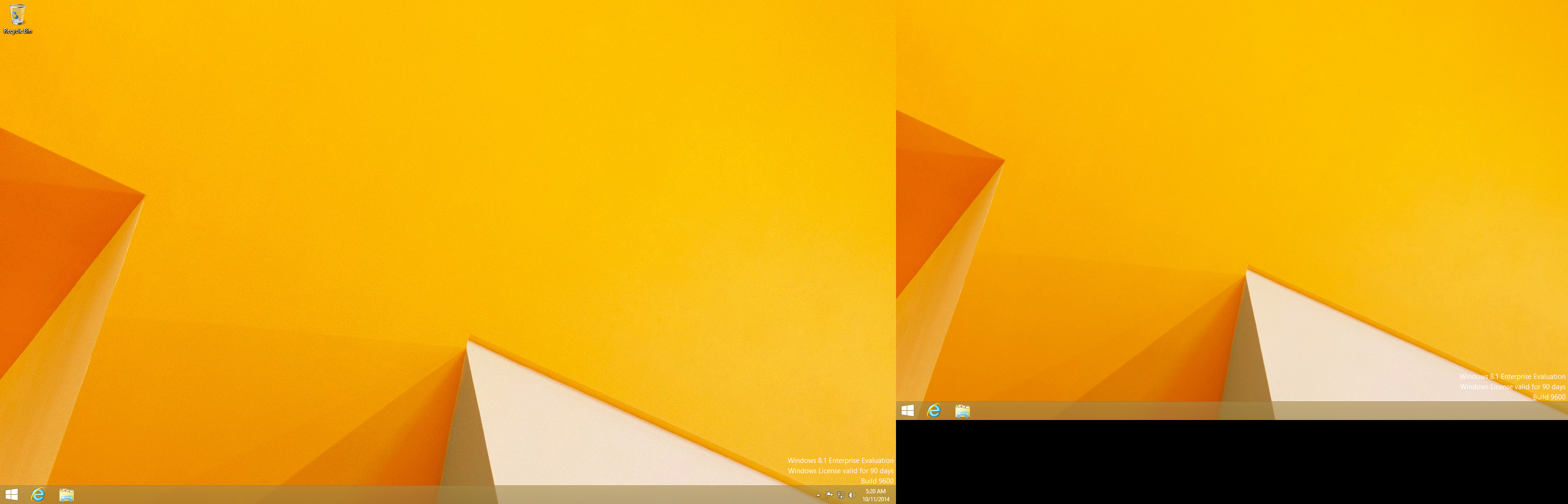The width and height of the screenshot is (1568, 504).
Task: Click empty wallpaper on the primary desktop
Action: tap(426, 182)
